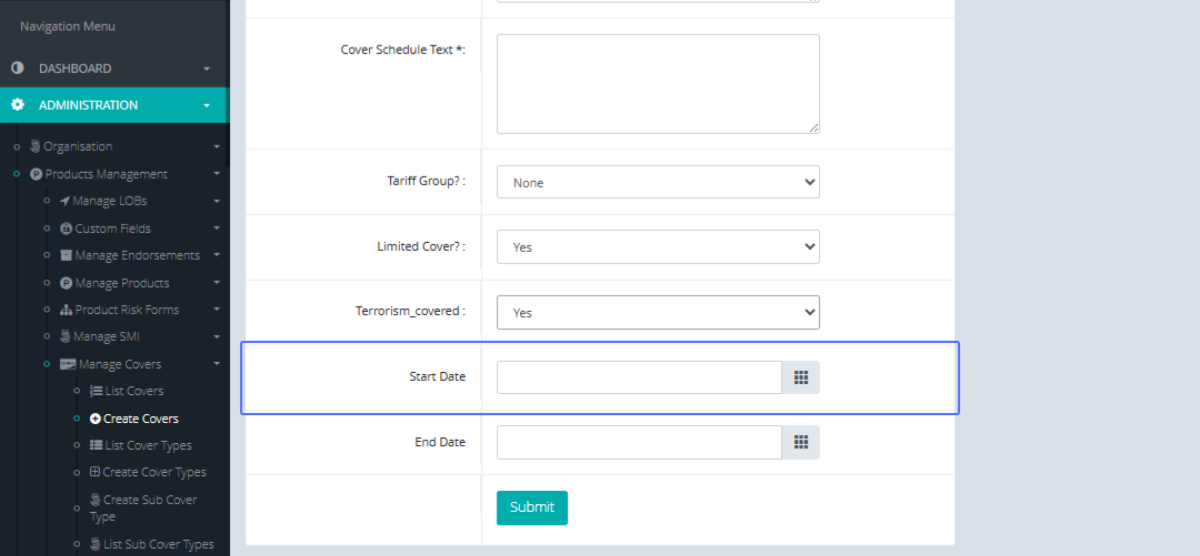Click into the Cover Schedule Text area
Screen dimensions: 1200x556
(x=657, y=84)
